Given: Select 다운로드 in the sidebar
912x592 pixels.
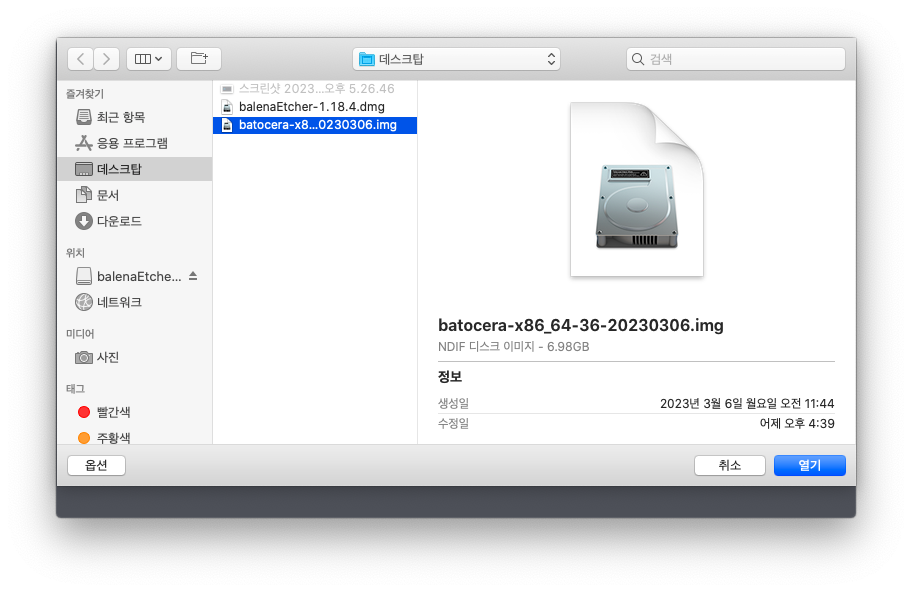Looking at the screenshot, I should pyautogui.click(x=135, y=221).
